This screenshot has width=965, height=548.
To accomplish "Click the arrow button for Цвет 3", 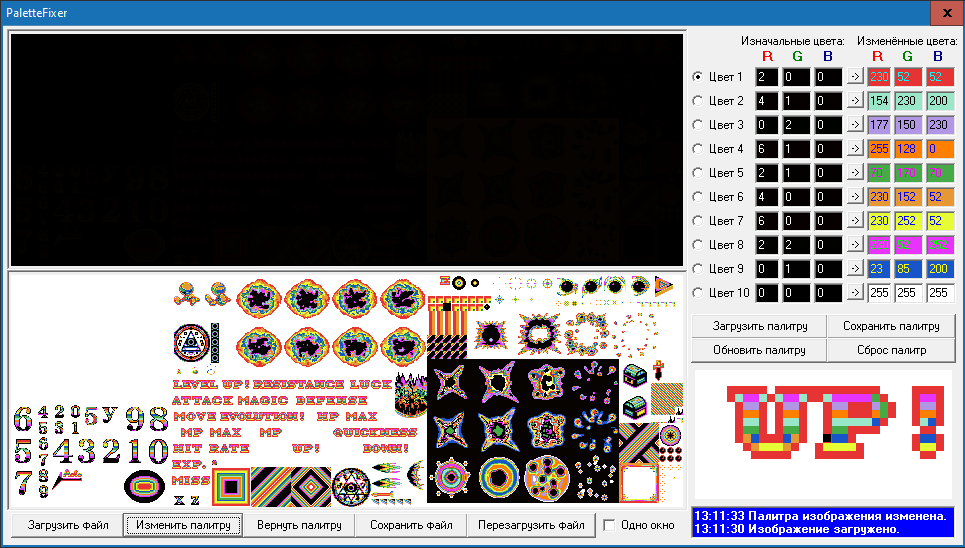I will tap(855, 125).
